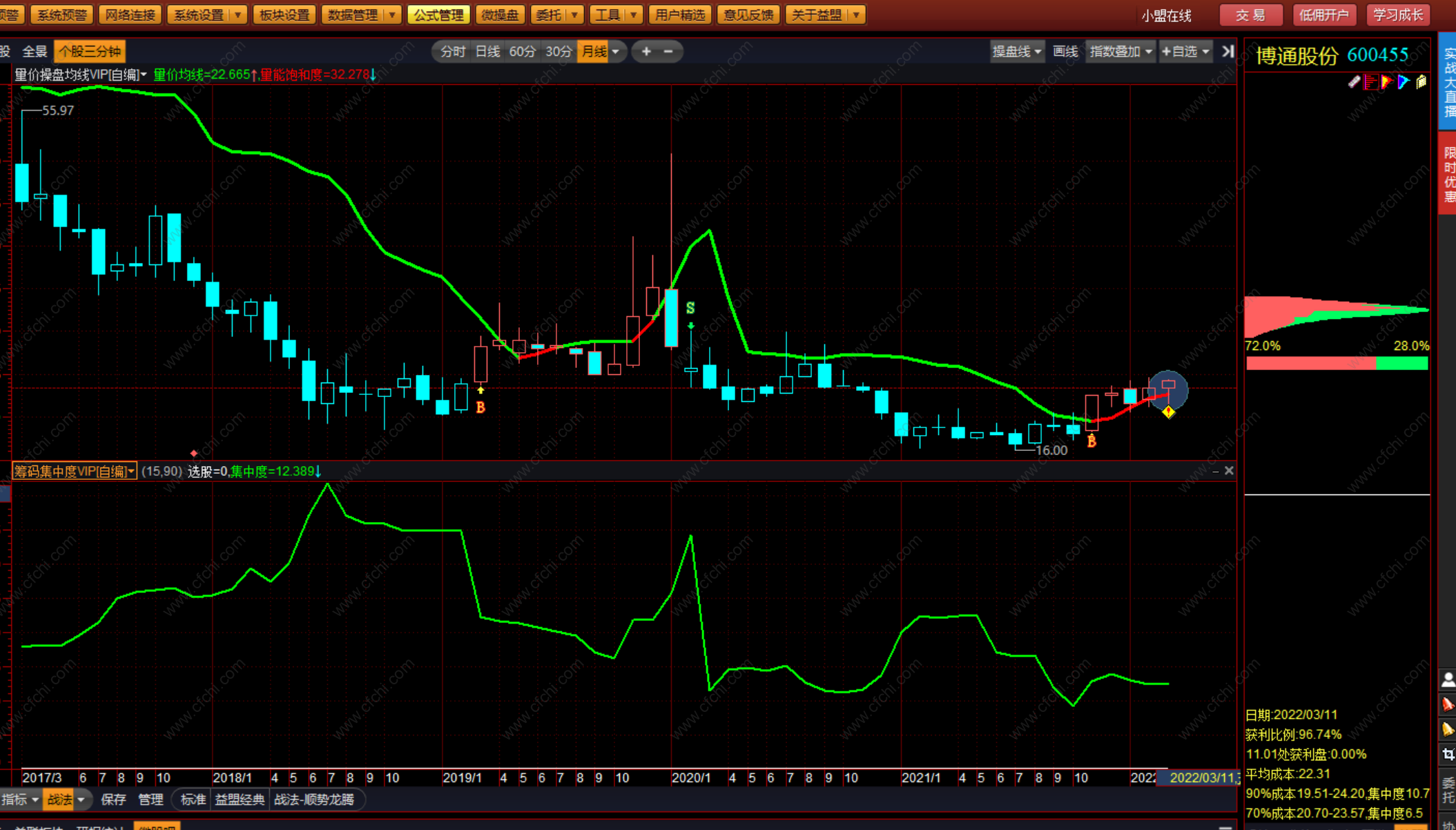This screenshot has width=1456, height=830.
Task: Click the red bell icon in sidebar
Action: (1448, 704)
